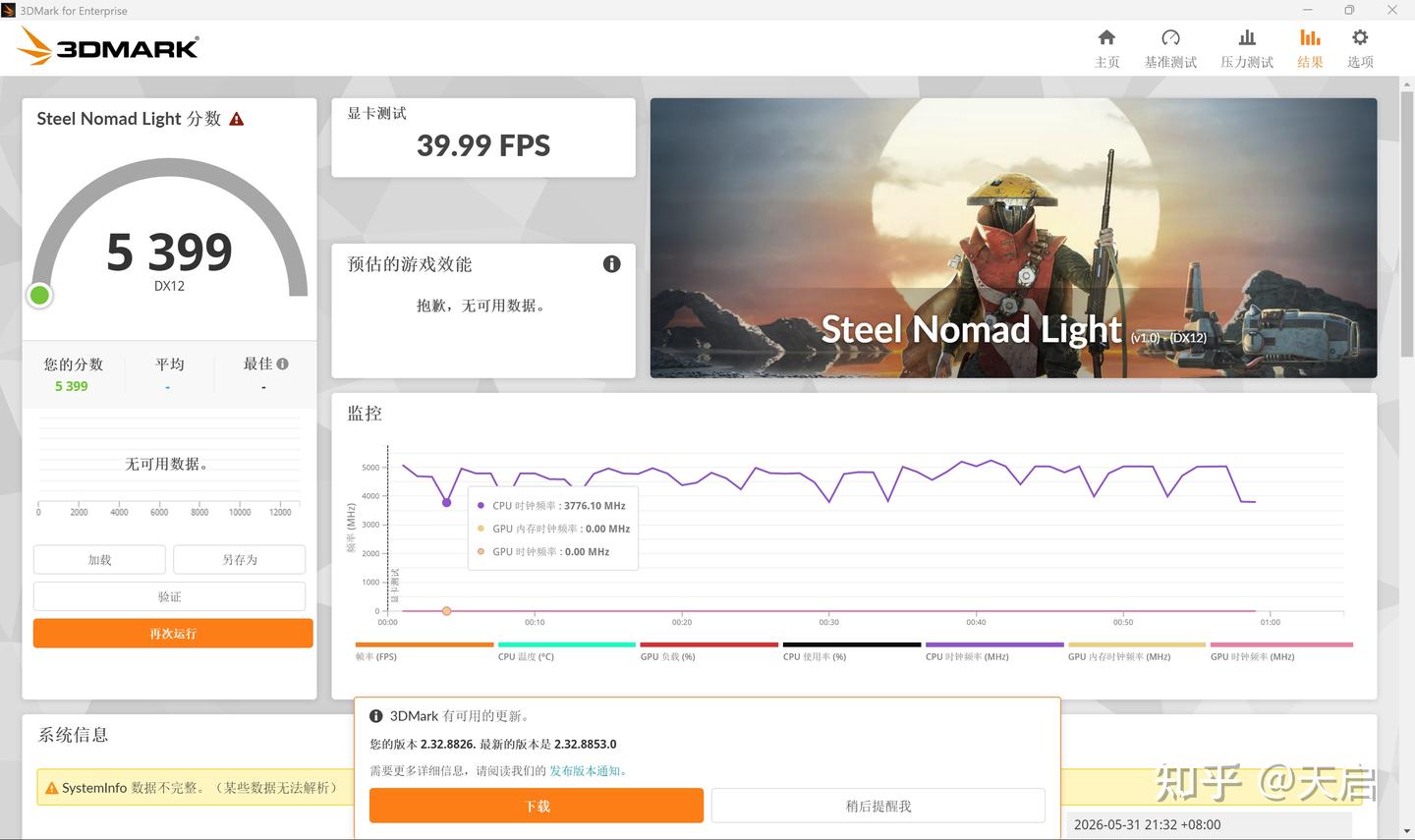The image size is (1415, 840).
Task: Toggle the GPU 内存时钟频率 (MHz) chart series
Action: coord(1137,651)
